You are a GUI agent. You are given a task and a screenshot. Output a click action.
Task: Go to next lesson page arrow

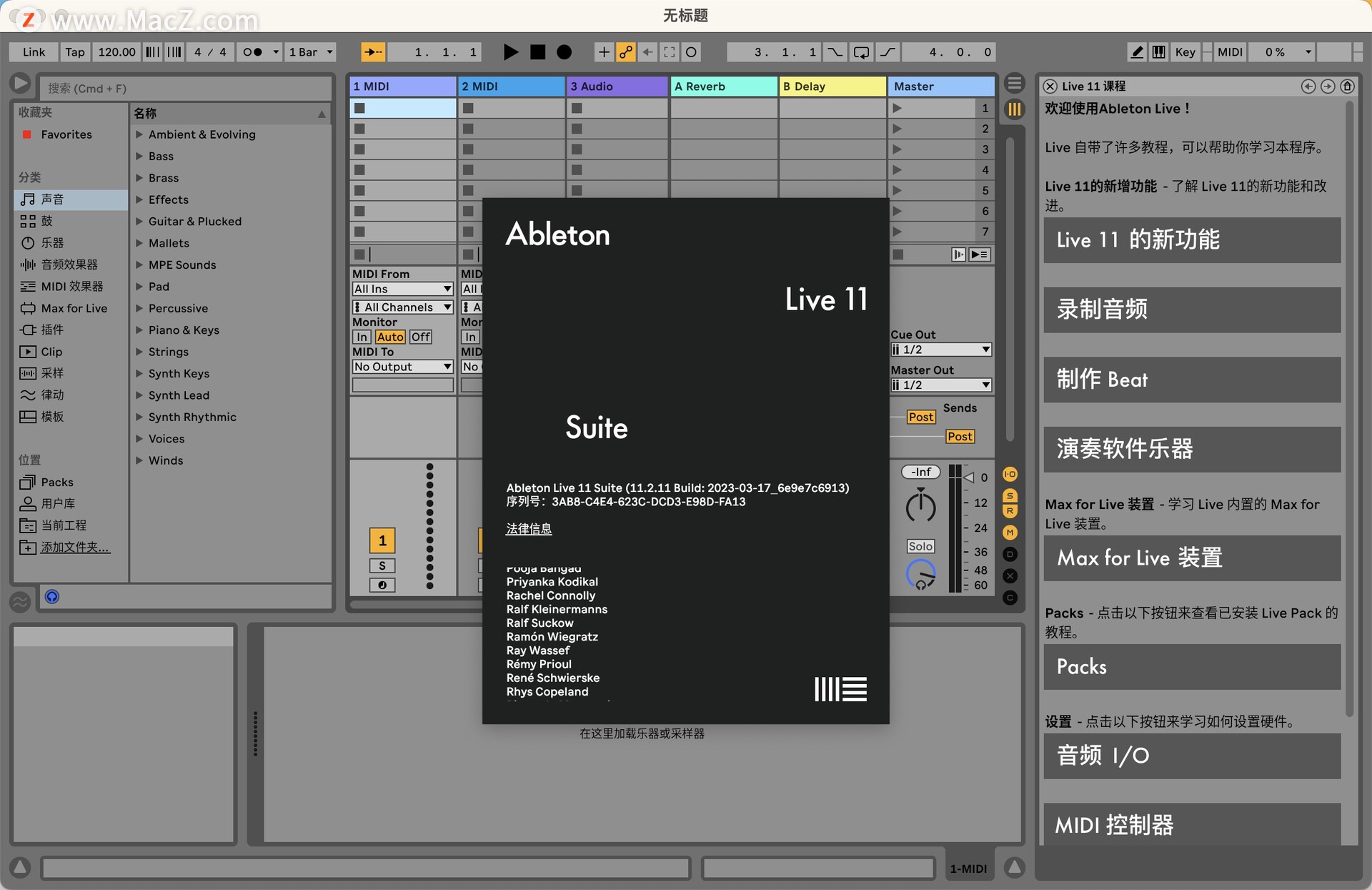(1328, 86)
